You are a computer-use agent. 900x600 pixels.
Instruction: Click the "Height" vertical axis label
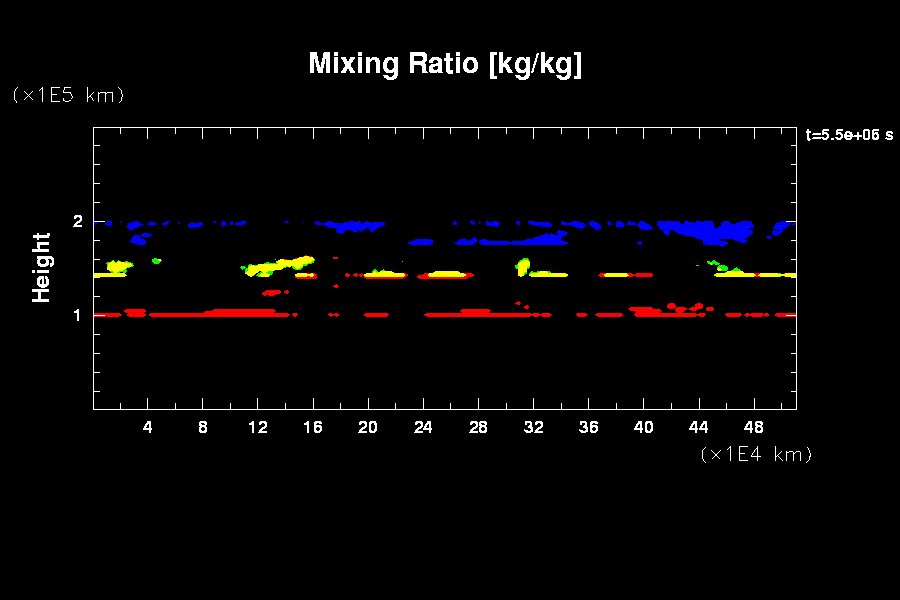pyautogui.click(x=42, y=267)
